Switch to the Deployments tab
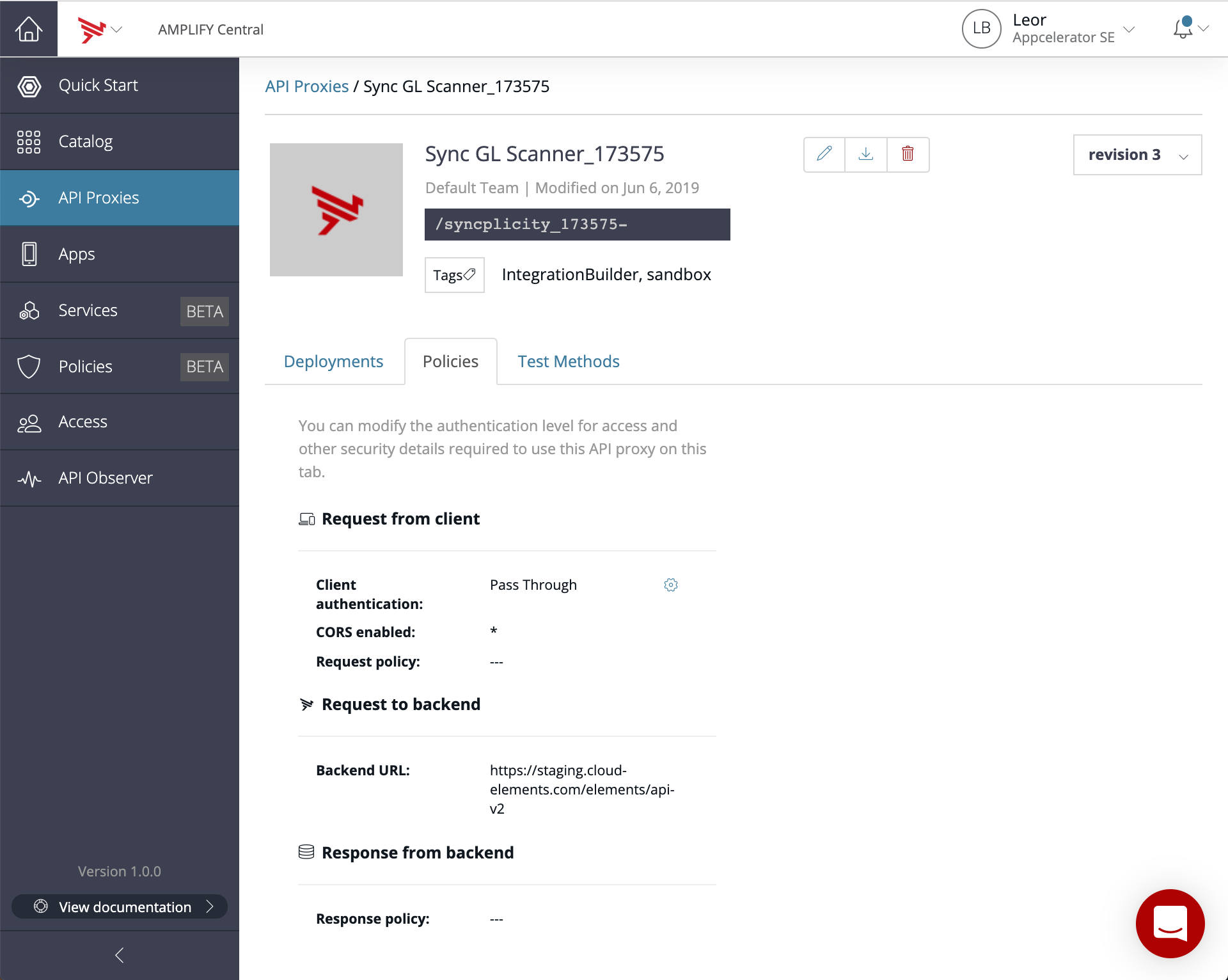Image resolution: width=1228 pixels, height=980 pixels. click(x=333, y=361)
